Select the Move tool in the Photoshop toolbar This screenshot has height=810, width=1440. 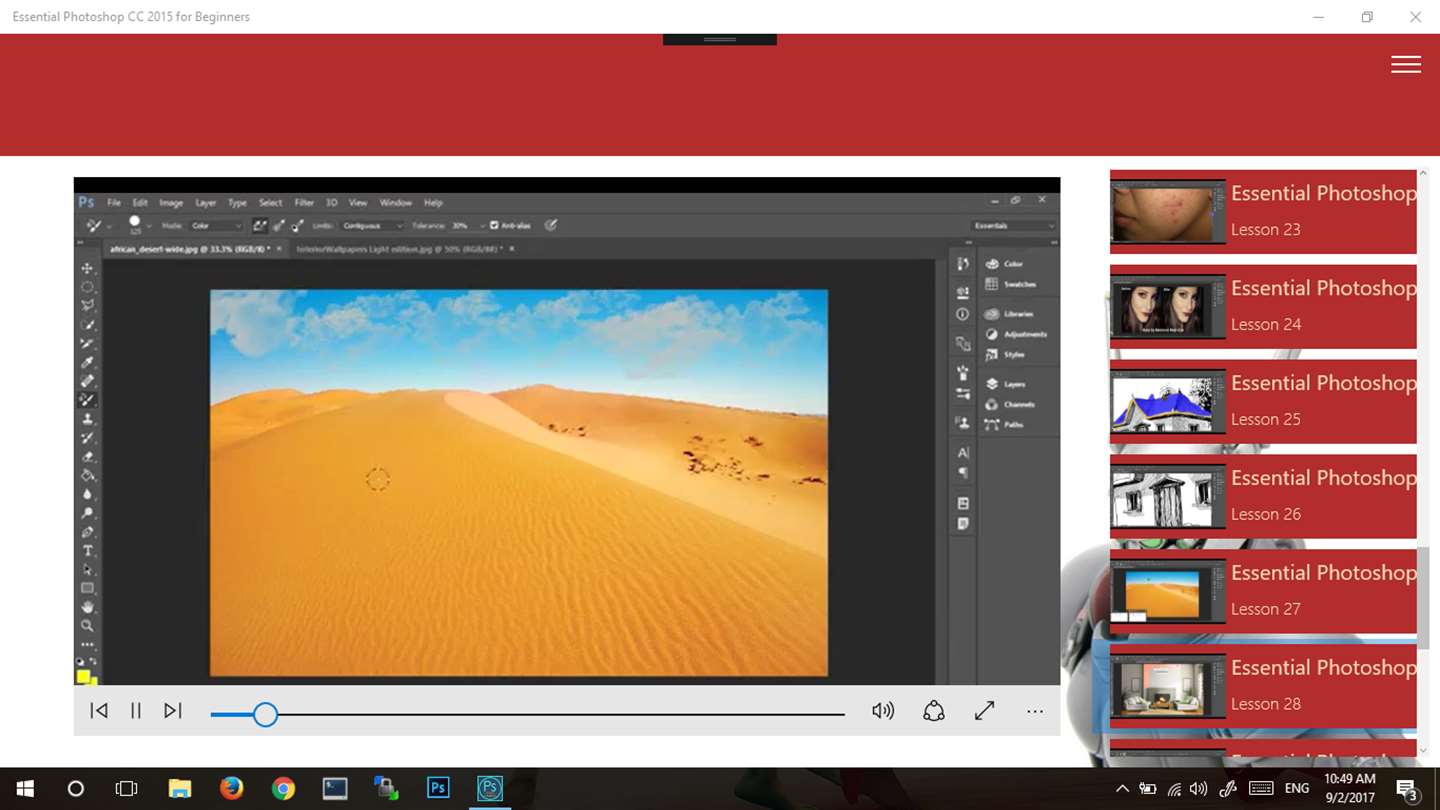tap(88, 268)
